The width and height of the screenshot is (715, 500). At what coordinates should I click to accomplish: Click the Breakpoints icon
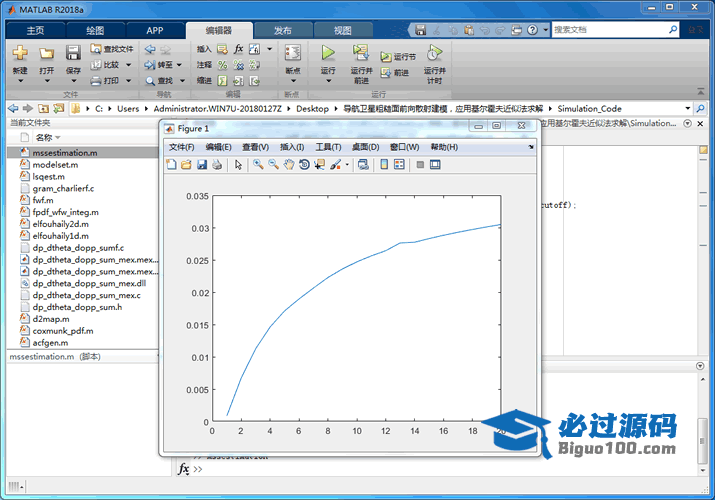[x=293, y=53]
